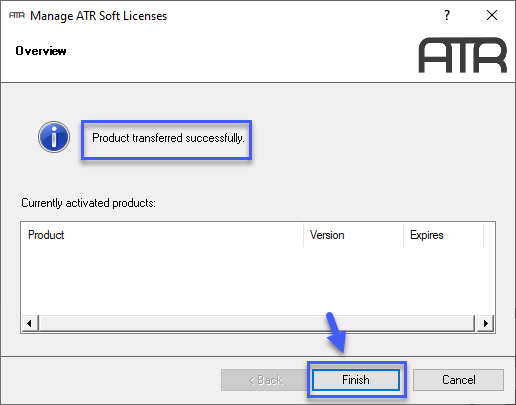Click the empty activated products list area
This screenshot has width=516, height=405.
[258, 281]
